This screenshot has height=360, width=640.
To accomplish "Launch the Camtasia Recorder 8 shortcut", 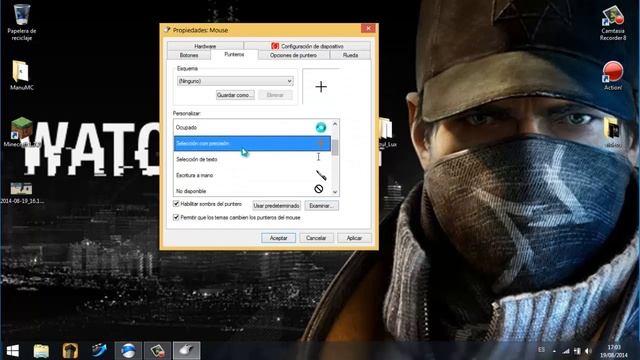I will (613, 23).
